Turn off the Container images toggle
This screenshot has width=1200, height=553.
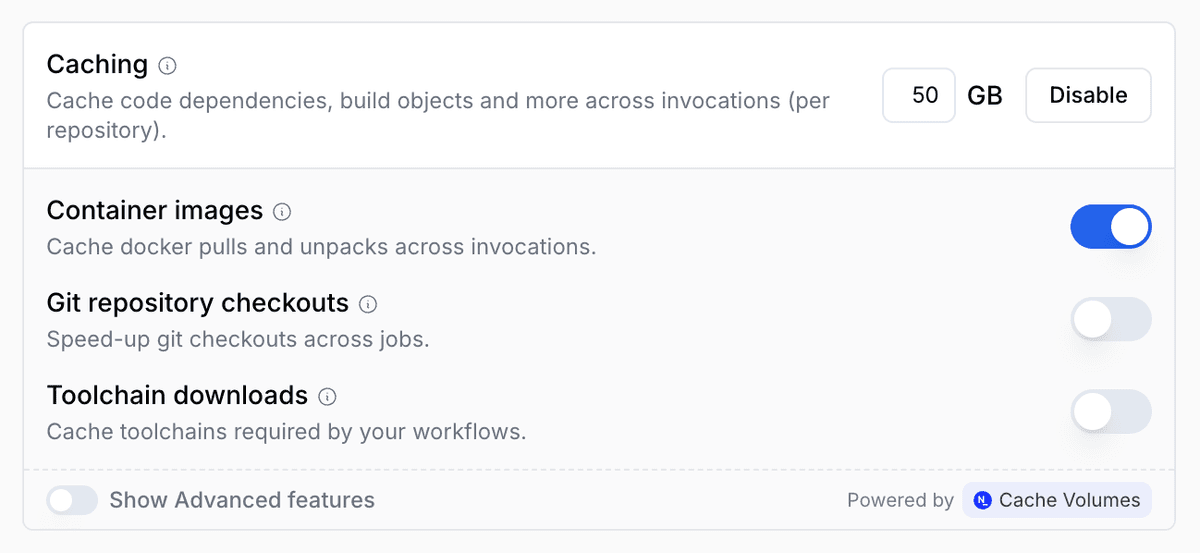[1110, 227]
